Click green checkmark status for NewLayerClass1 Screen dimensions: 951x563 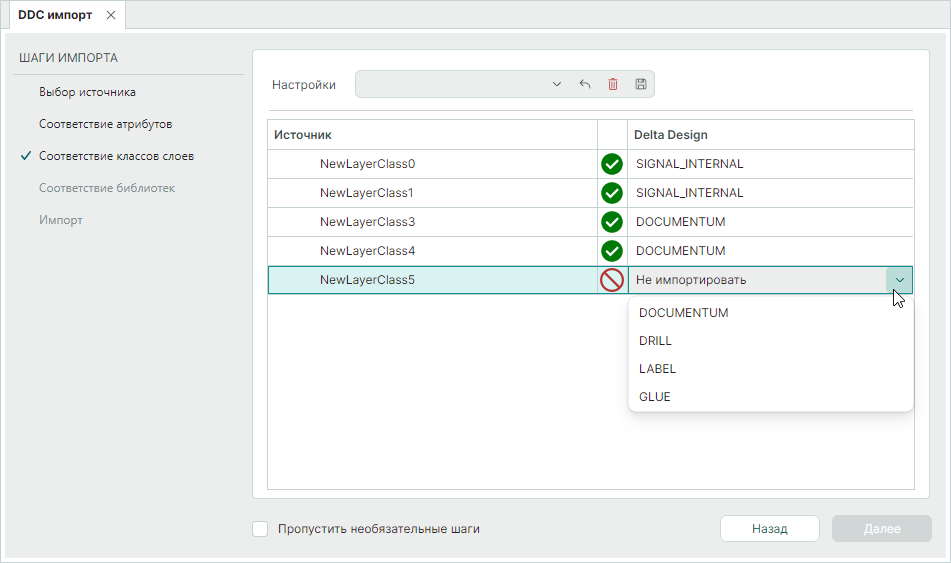[612, 193]
